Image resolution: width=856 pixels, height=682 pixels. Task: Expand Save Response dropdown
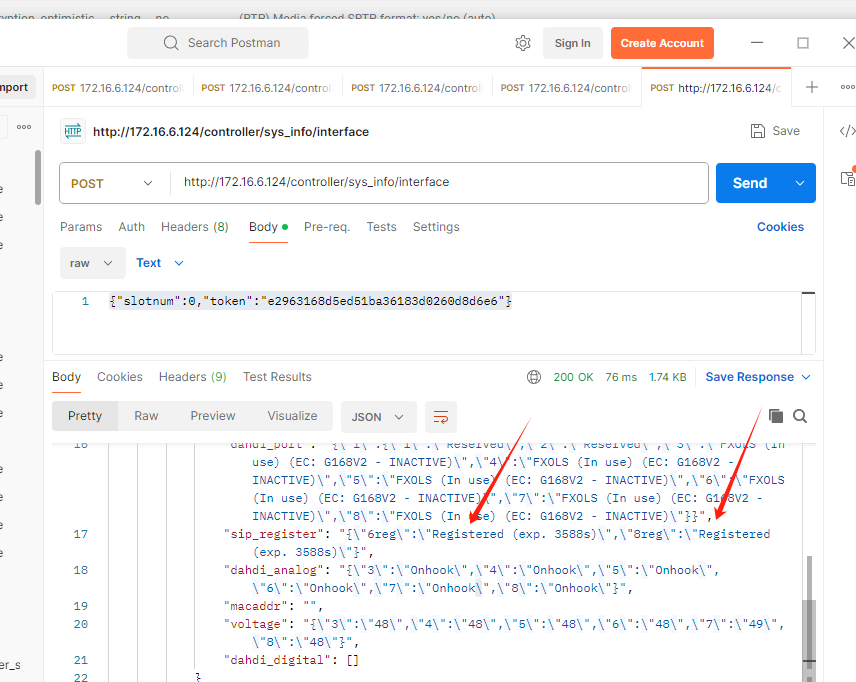[806, 377]
